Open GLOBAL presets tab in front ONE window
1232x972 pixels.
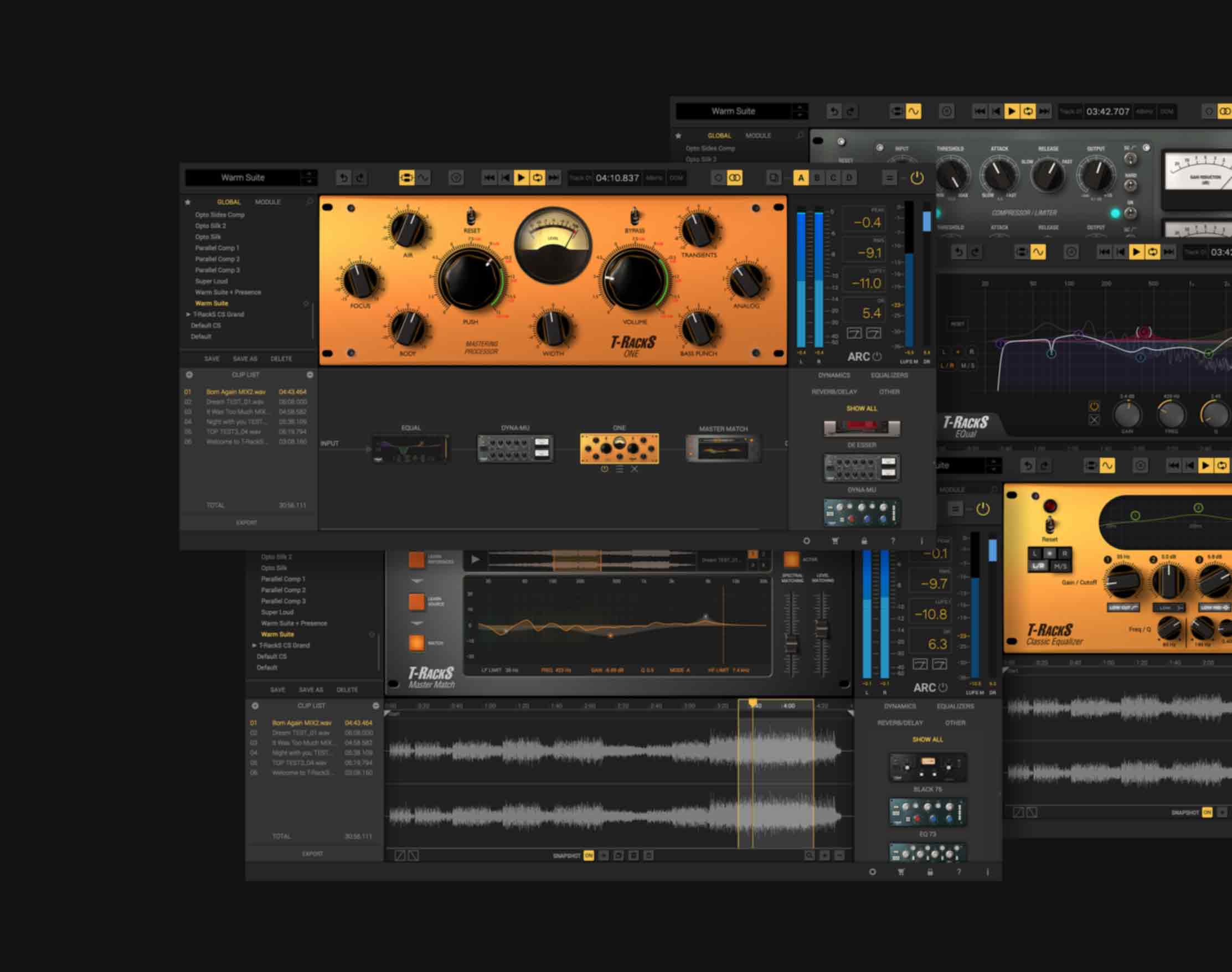click(x=229, y=202)
